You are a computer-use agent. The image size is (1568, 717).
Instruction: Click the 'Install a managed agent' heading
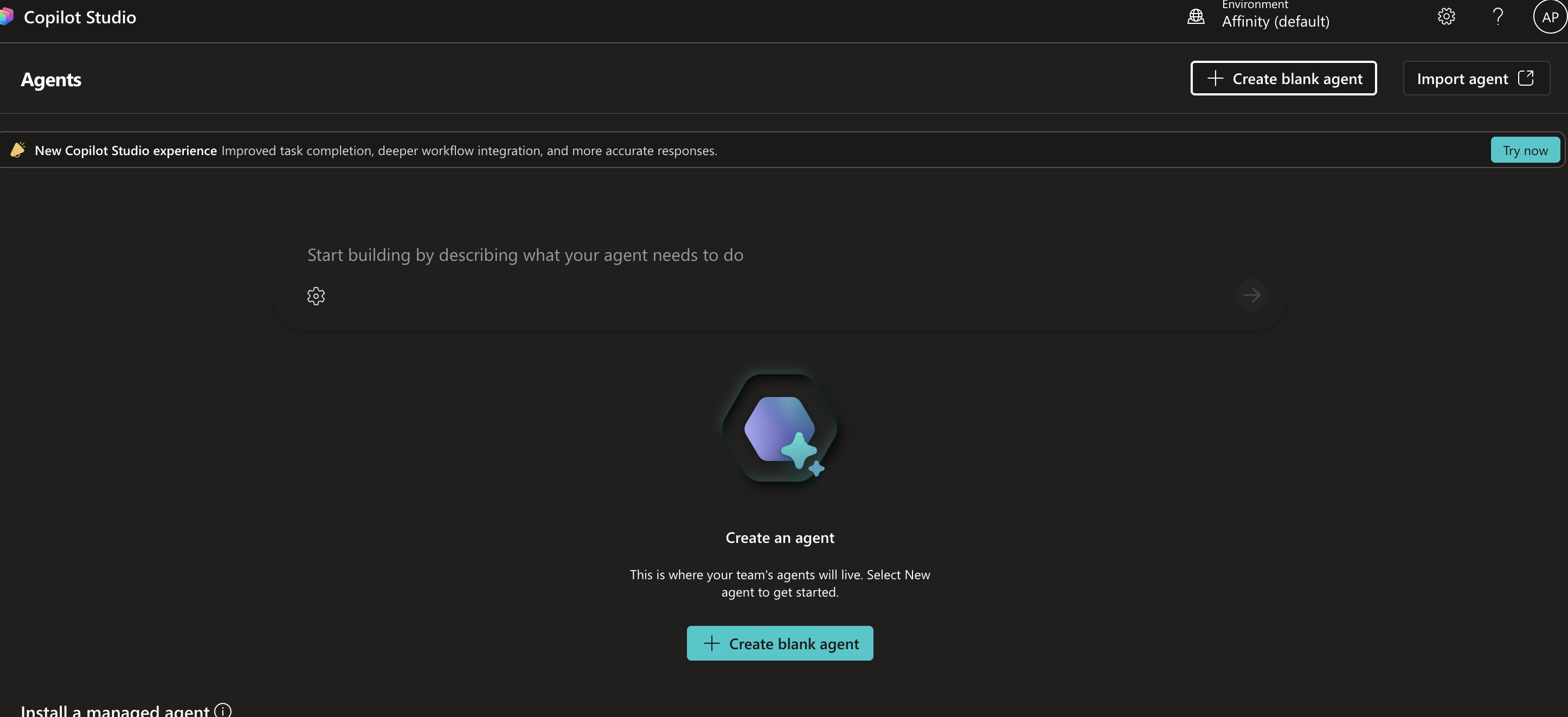pyautogui.click(x=115, y=710)
